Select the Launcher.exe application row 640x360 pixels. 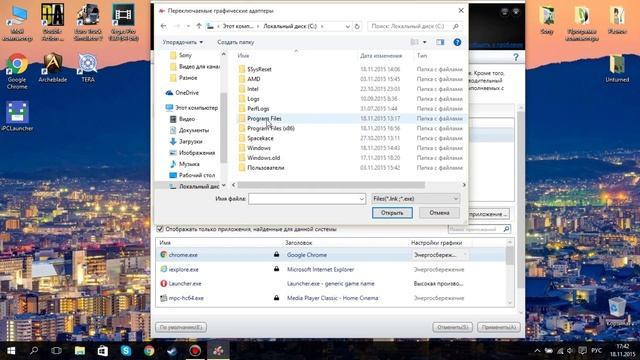pos(331,283)
